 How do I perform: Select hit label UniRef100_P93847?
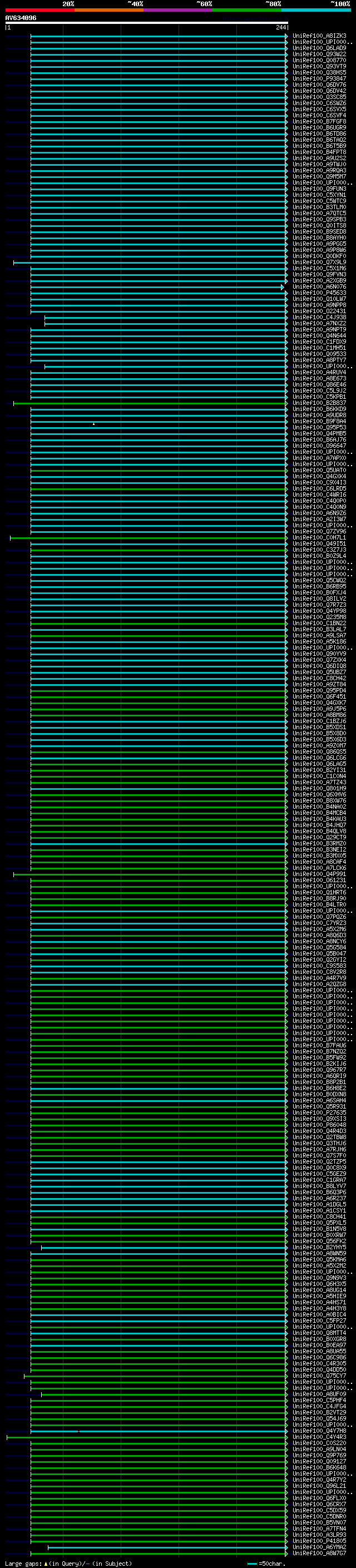click(x=319, y=78)
